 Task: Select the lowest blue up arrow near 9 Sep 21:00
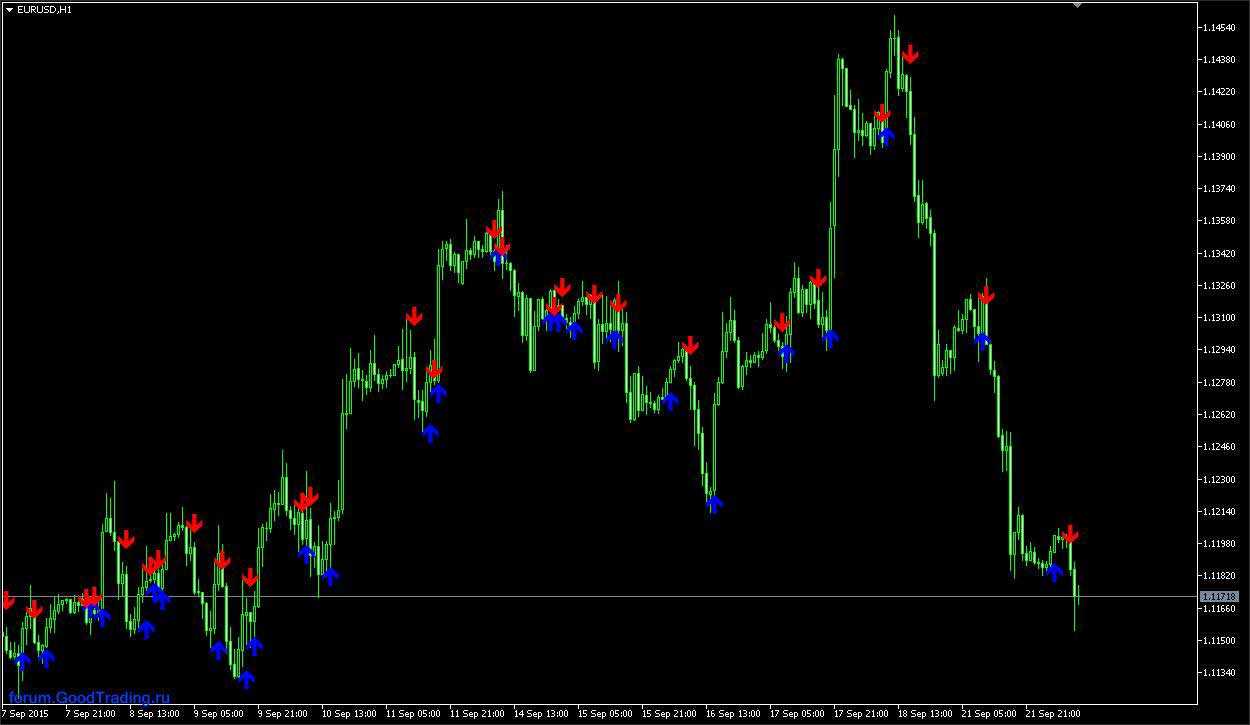click(x=246, y=679)
